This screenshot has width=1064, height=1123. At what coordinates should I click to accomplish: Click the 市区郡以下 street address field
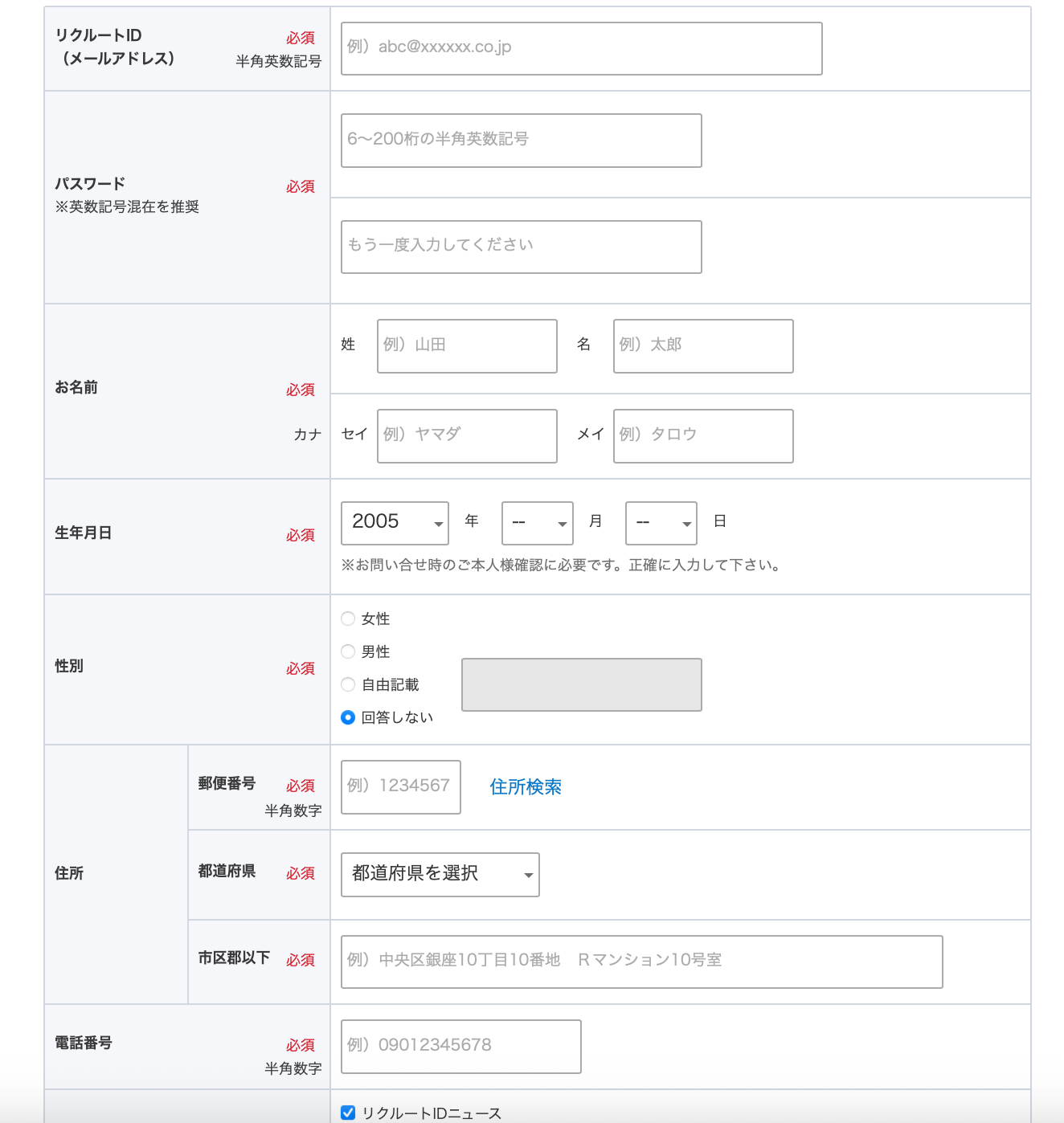pos(641,962)
